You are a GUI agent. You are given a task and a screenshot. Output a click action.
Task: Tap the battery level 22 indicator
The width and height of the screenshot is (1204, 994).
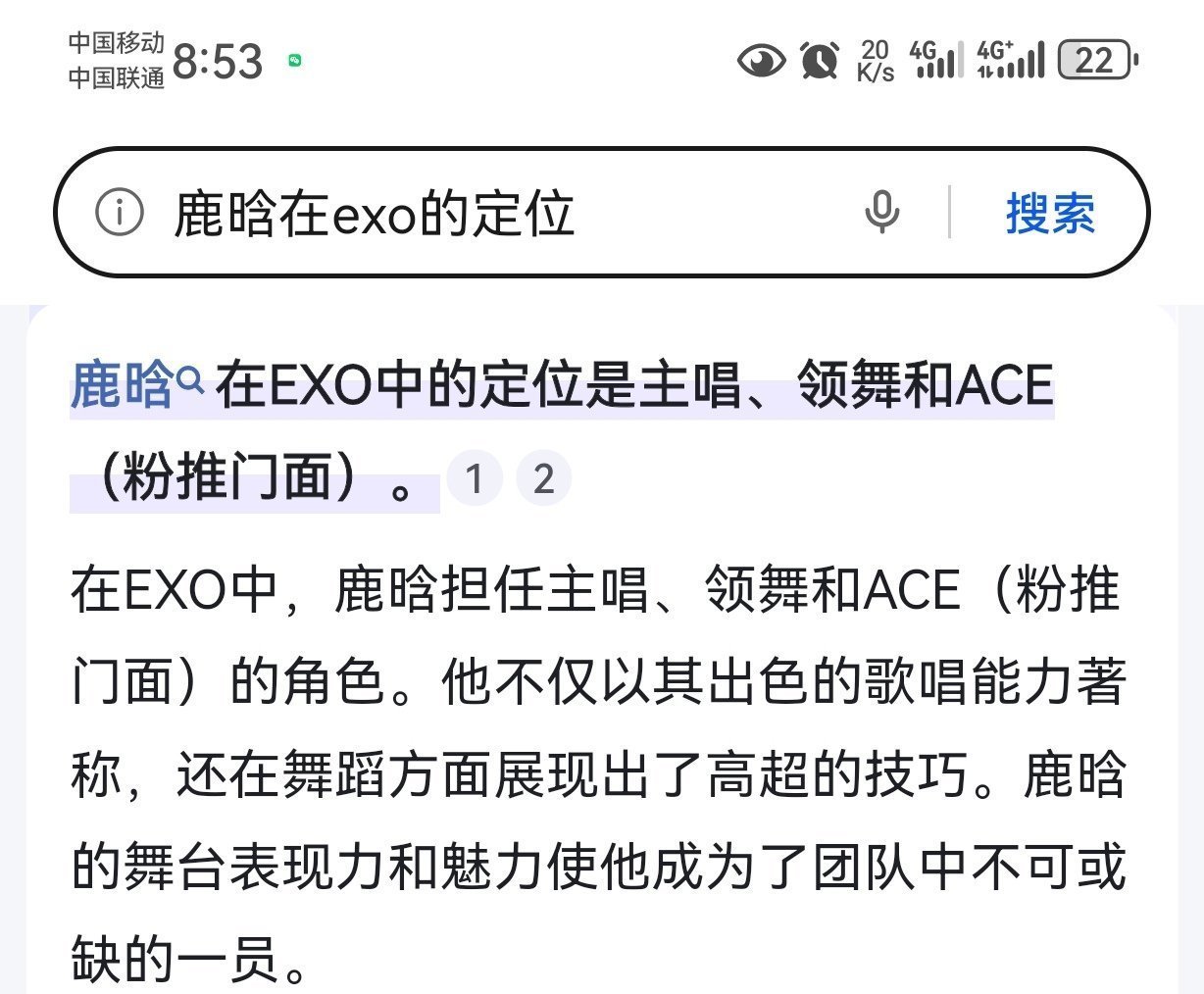click(1098, 61)
